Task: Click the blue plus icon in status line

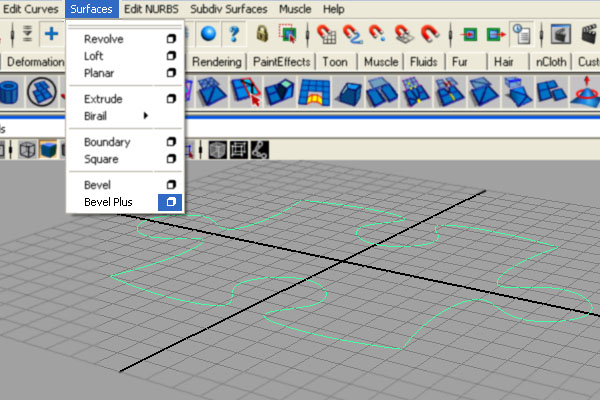Action: point(51,34)
